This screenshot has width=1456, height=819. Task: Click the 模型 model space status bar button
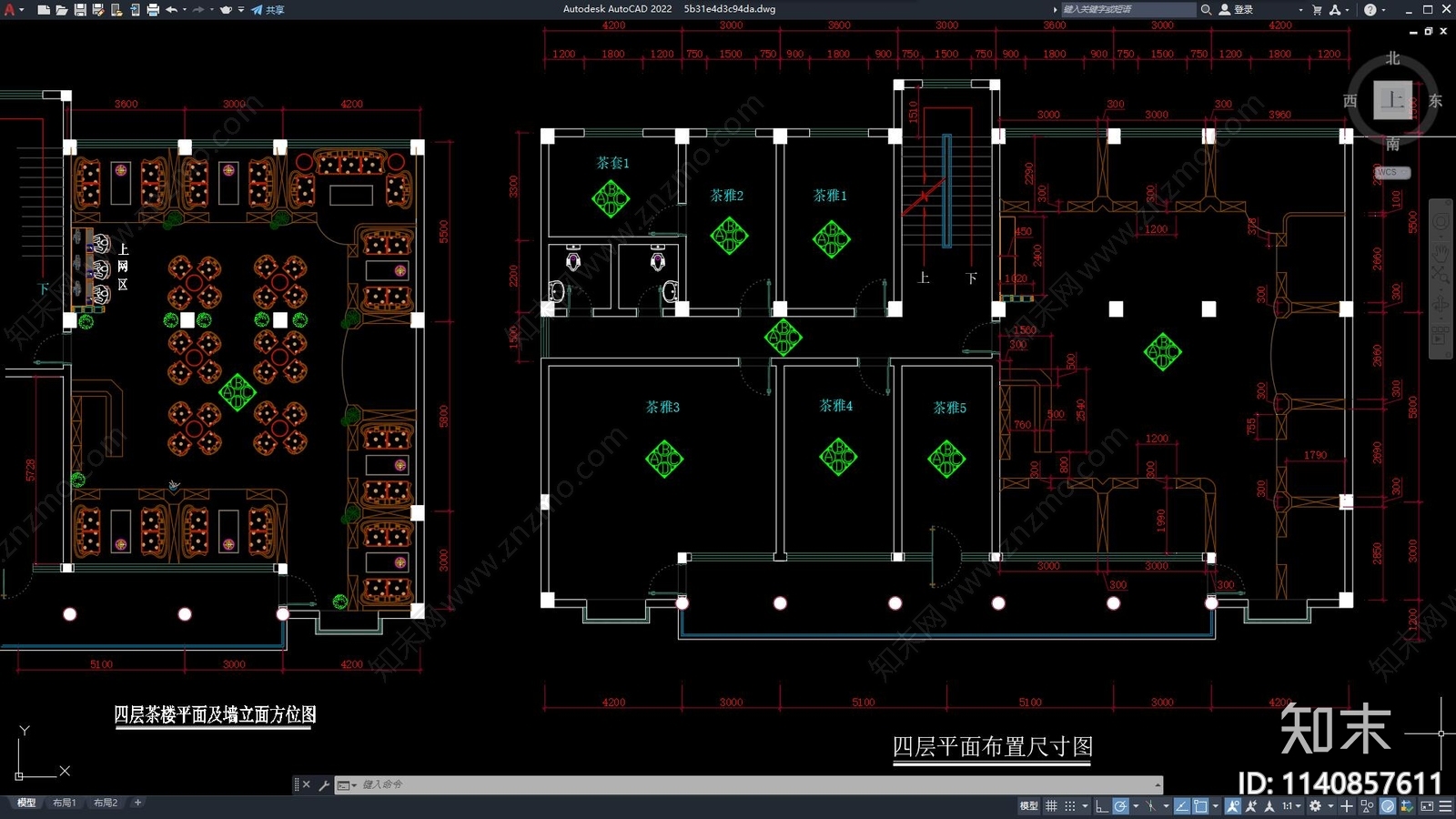(1028, 805)
